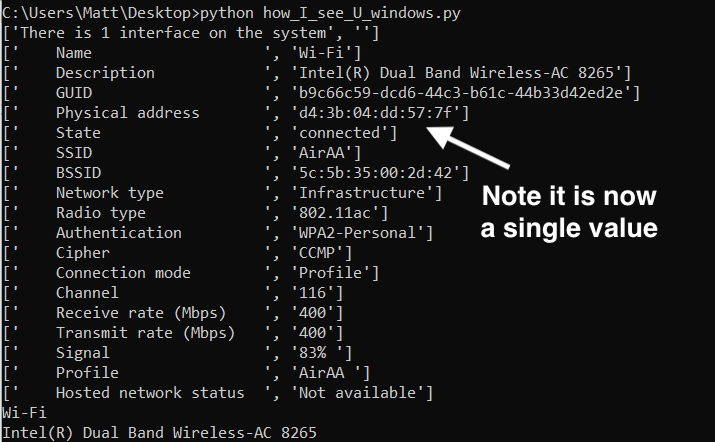
Task: Click the BSSID value 5c:5b:35:00:2d:42
Action: pyautogui.click(x=379, y=173)
